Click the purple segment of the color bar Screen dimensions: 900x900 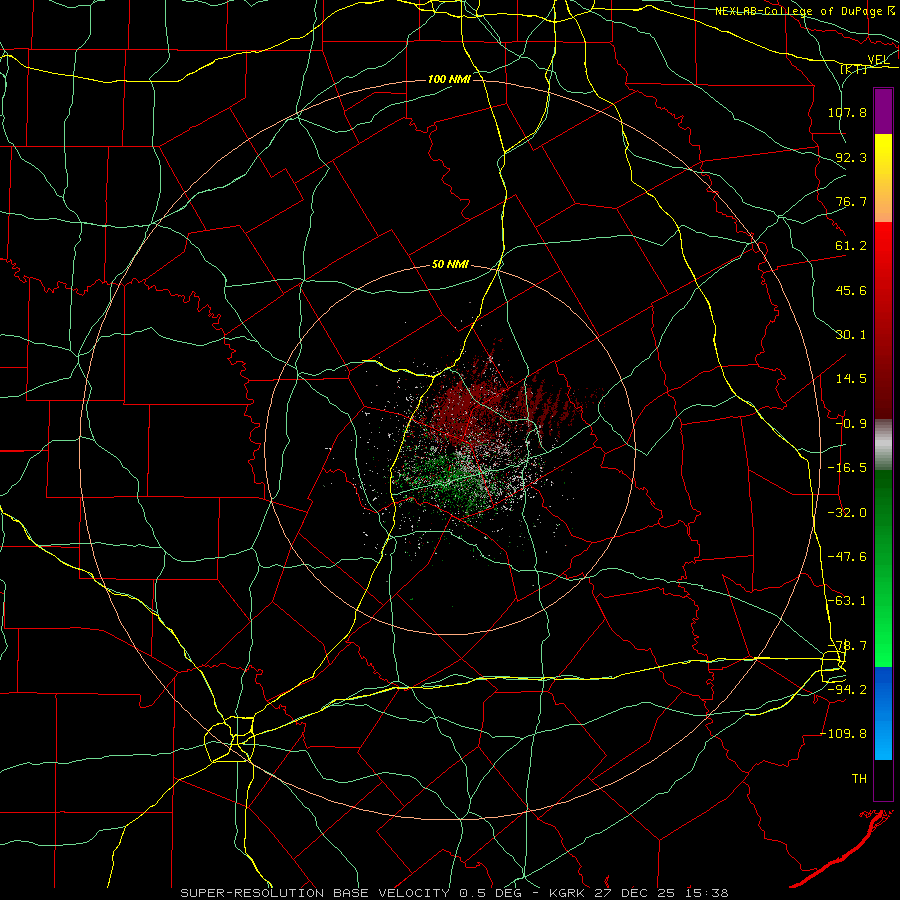883,112
